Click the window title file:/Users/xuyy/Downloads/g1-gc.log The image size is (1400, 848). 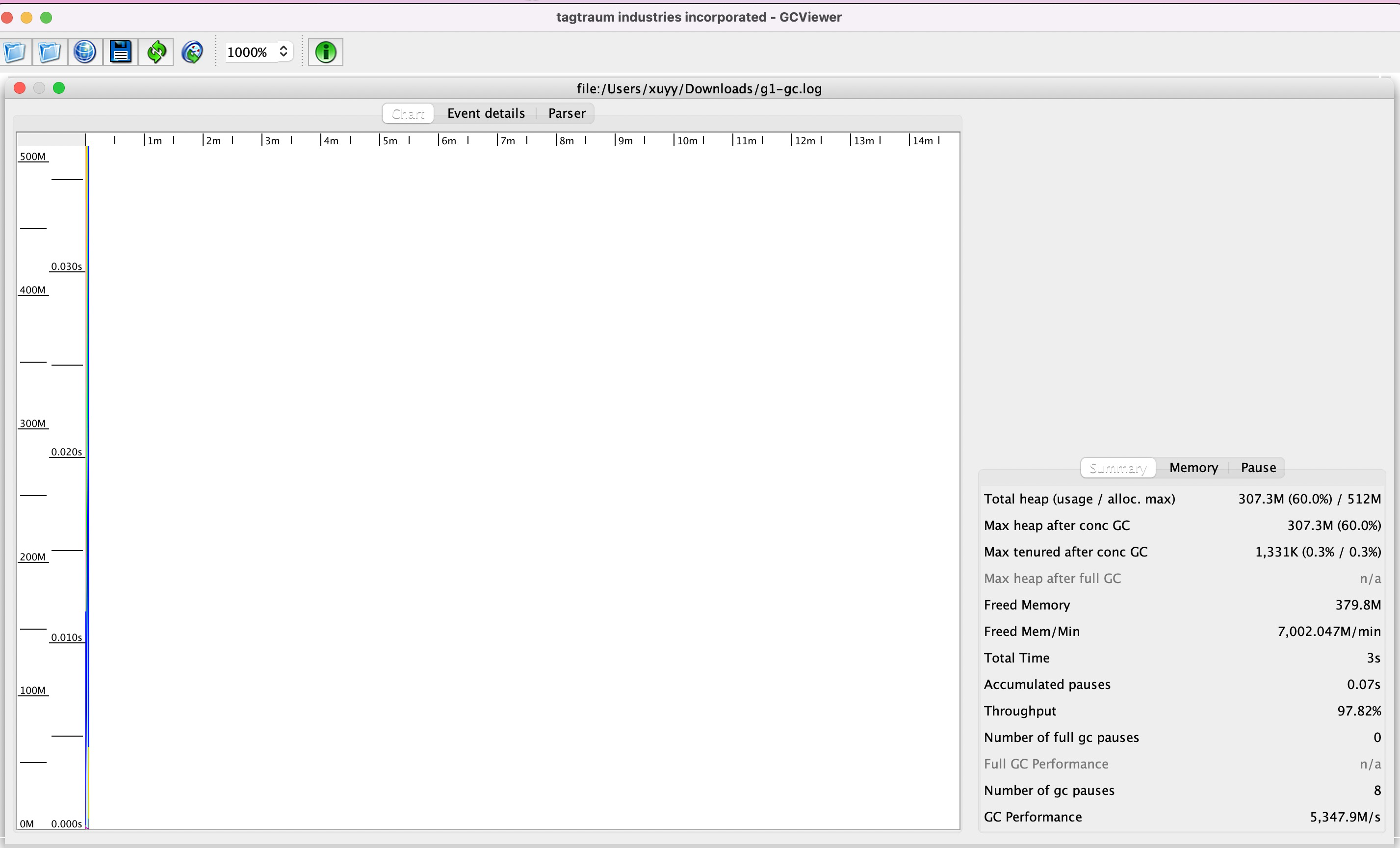pyautogui.click(x=699, y=89)
